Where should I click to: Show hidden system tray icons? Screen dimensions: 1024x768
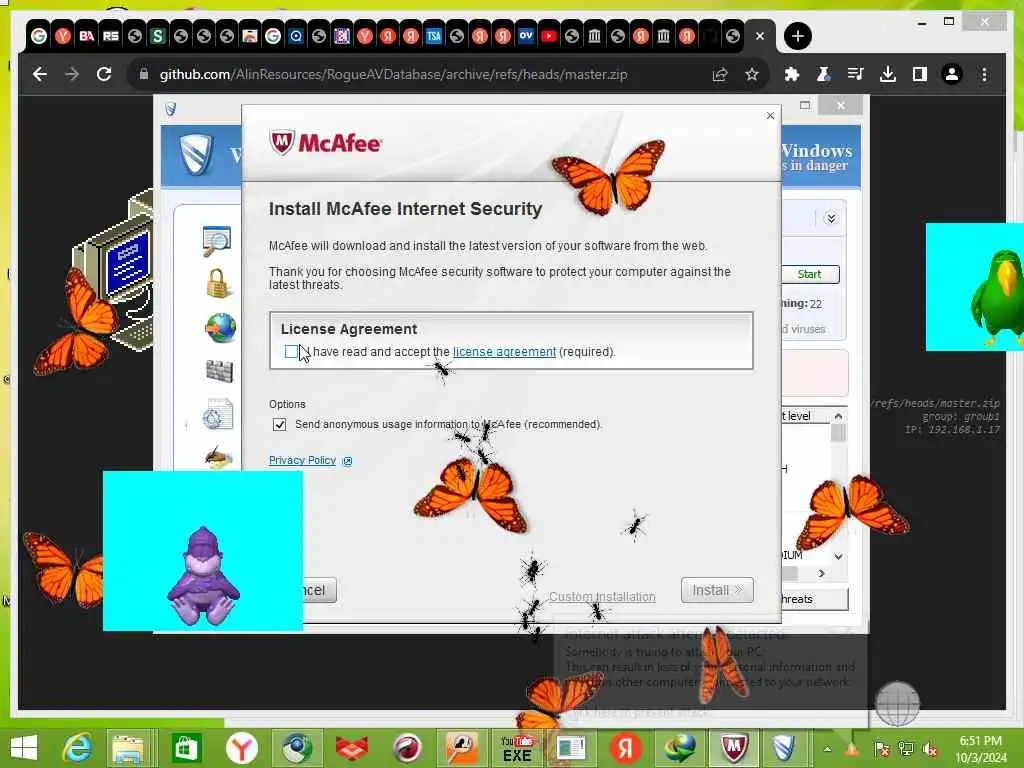pos(827,749)
